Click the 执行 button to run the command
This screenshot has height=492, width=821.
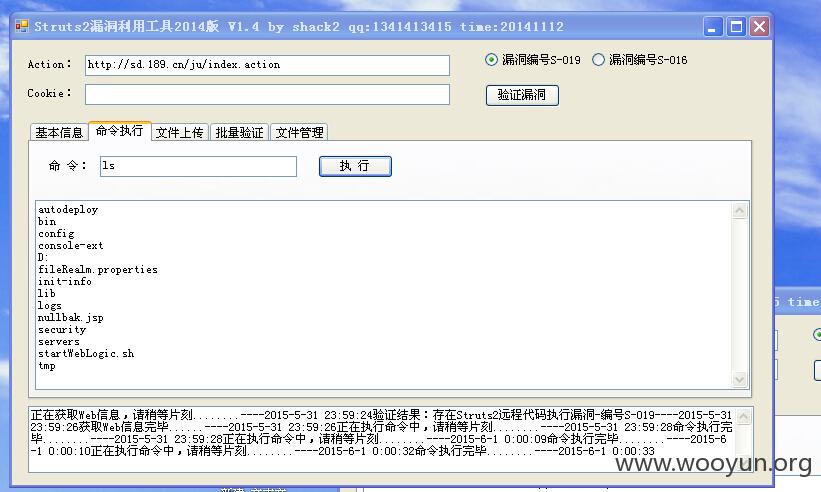point(355,166)
